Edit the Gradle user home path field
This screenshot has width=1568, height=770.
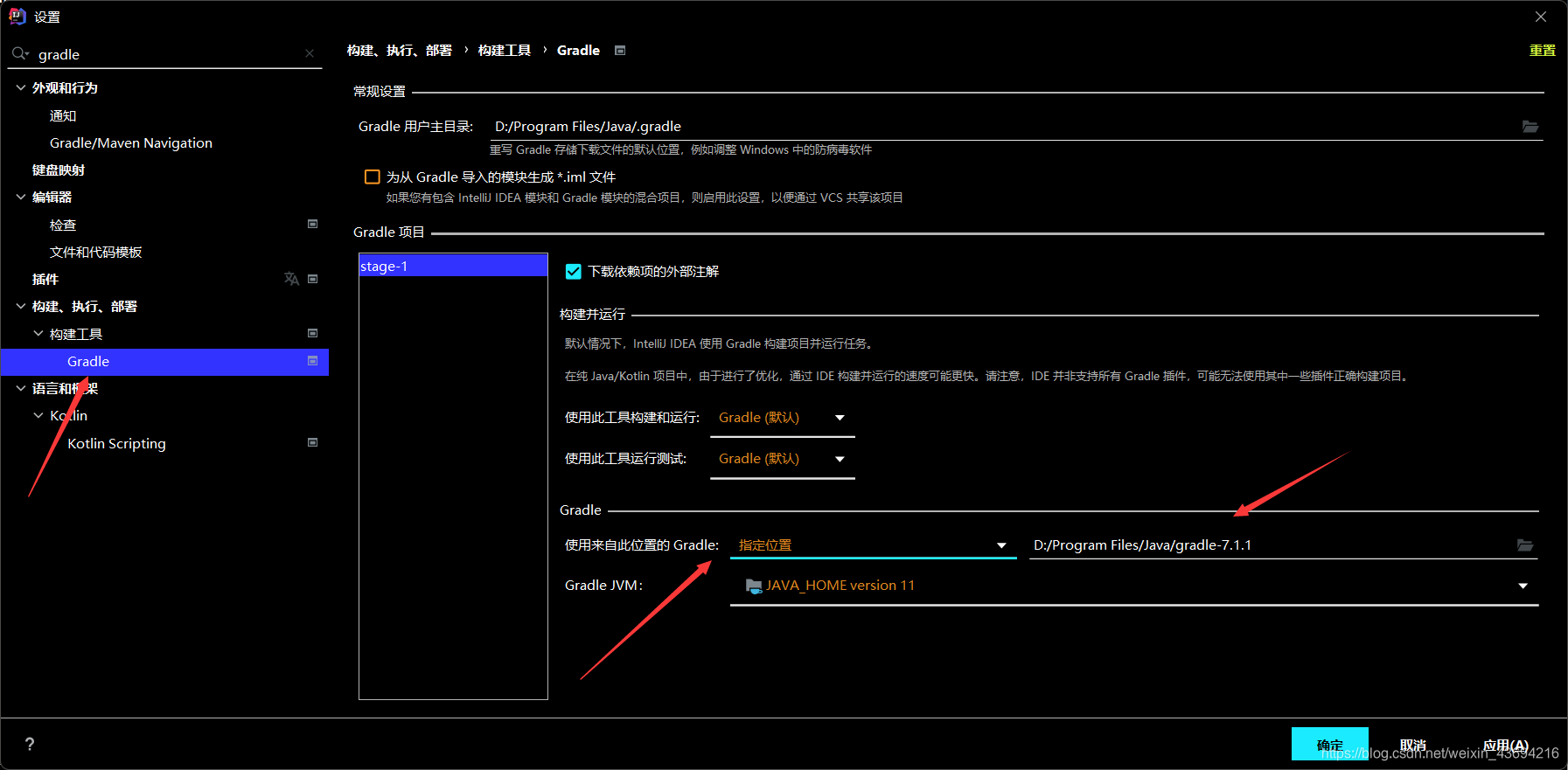(x=1004, y=127)
